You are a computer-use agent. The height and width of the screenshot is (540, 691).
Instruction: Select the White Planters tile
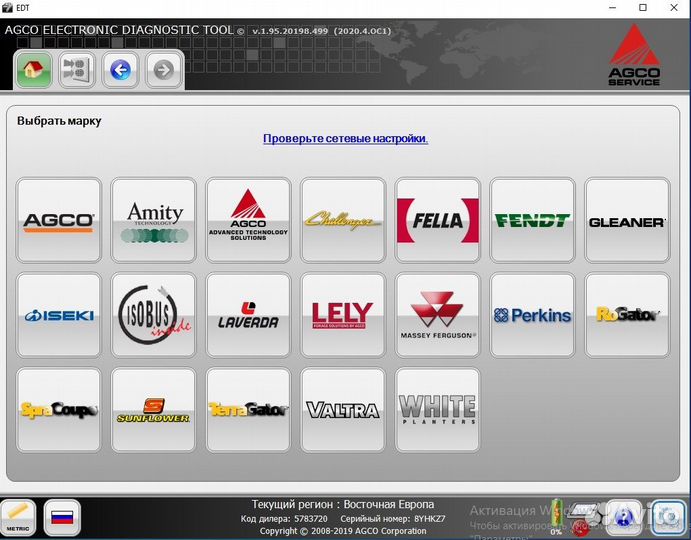[x=437, y=409]
